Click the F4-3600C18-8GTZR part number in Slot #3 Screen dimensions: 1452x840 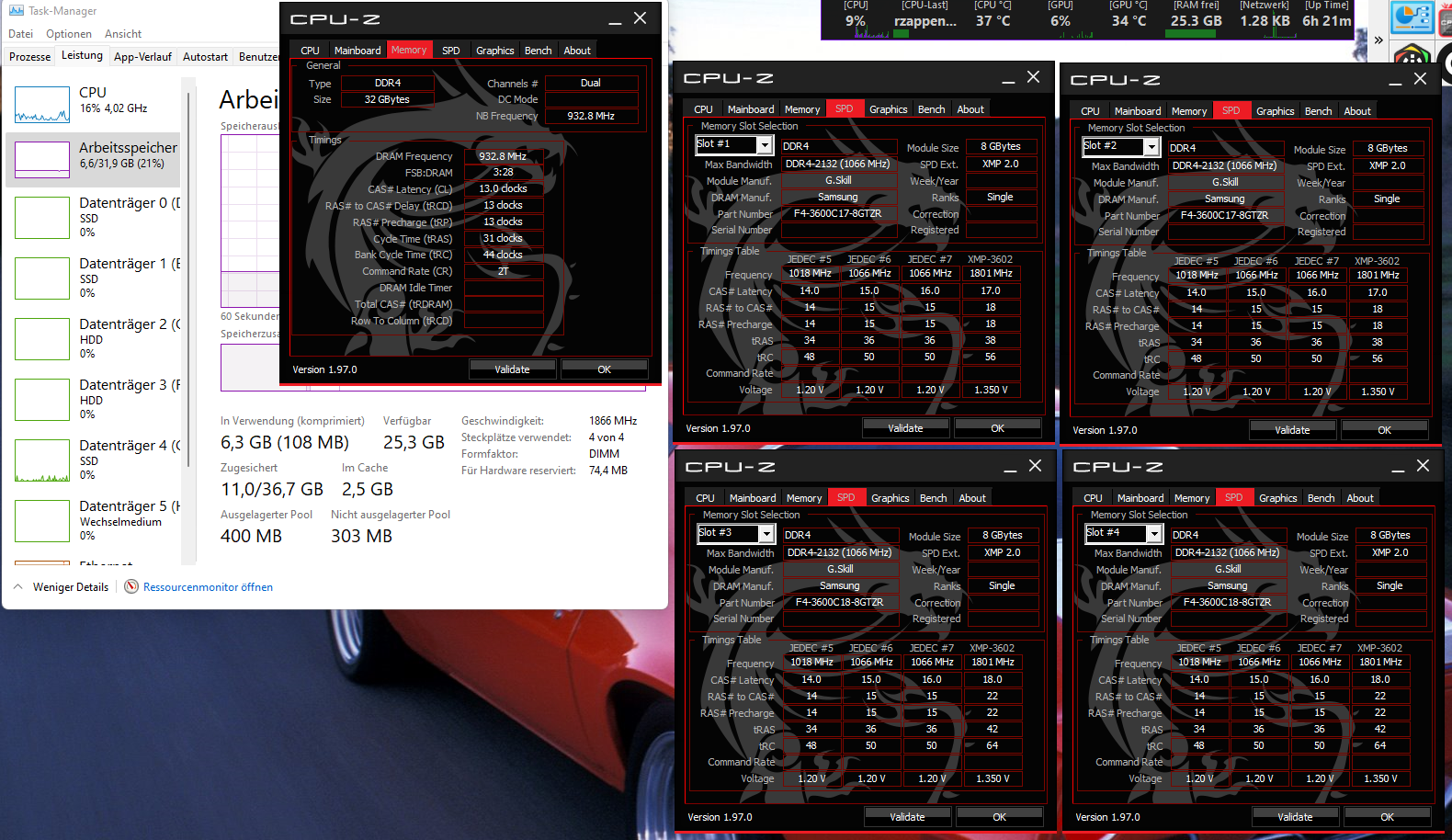pyautogui.click(x=840, y=602)
